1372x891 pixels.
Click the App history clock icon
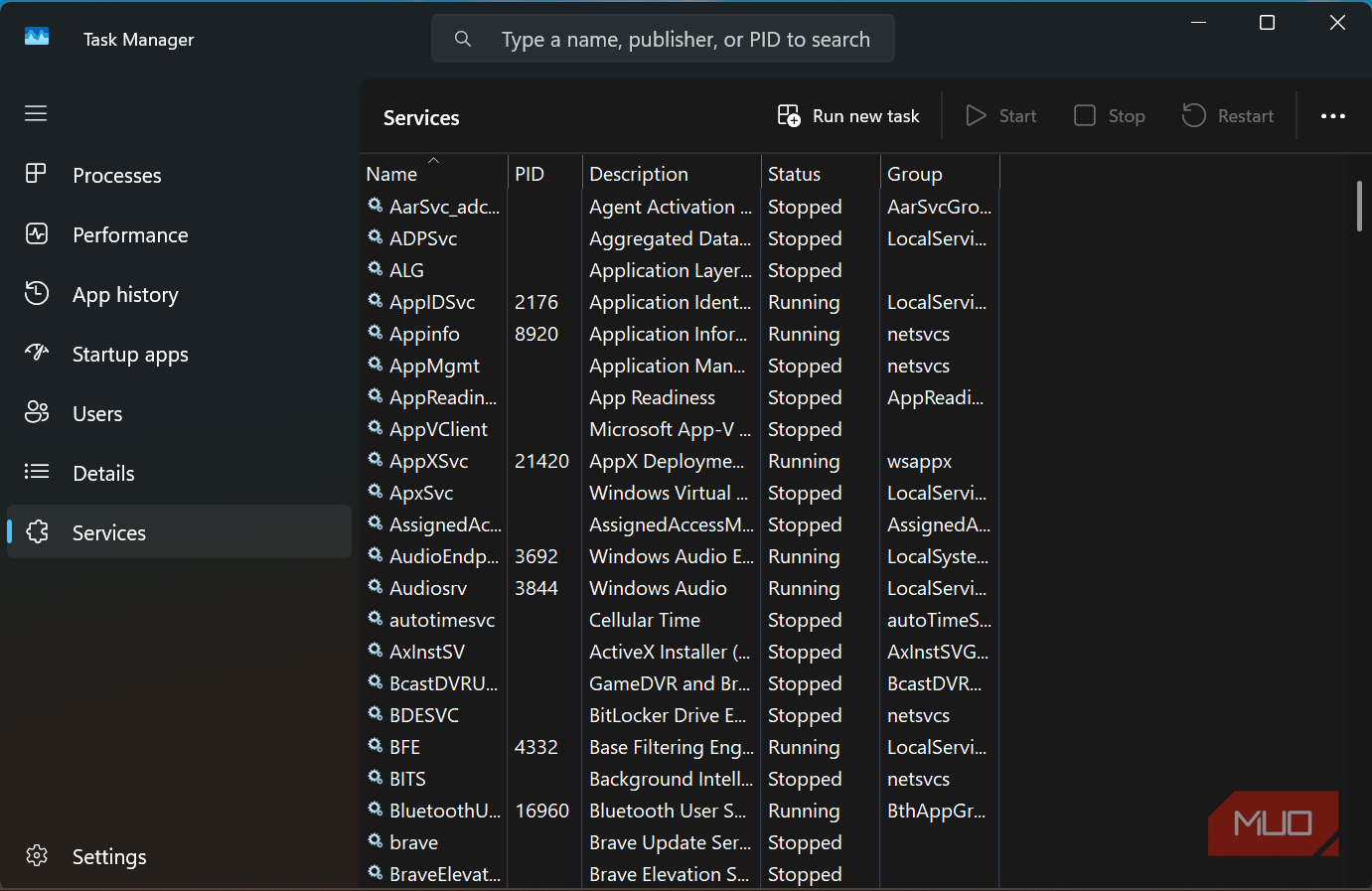[36, 293]
